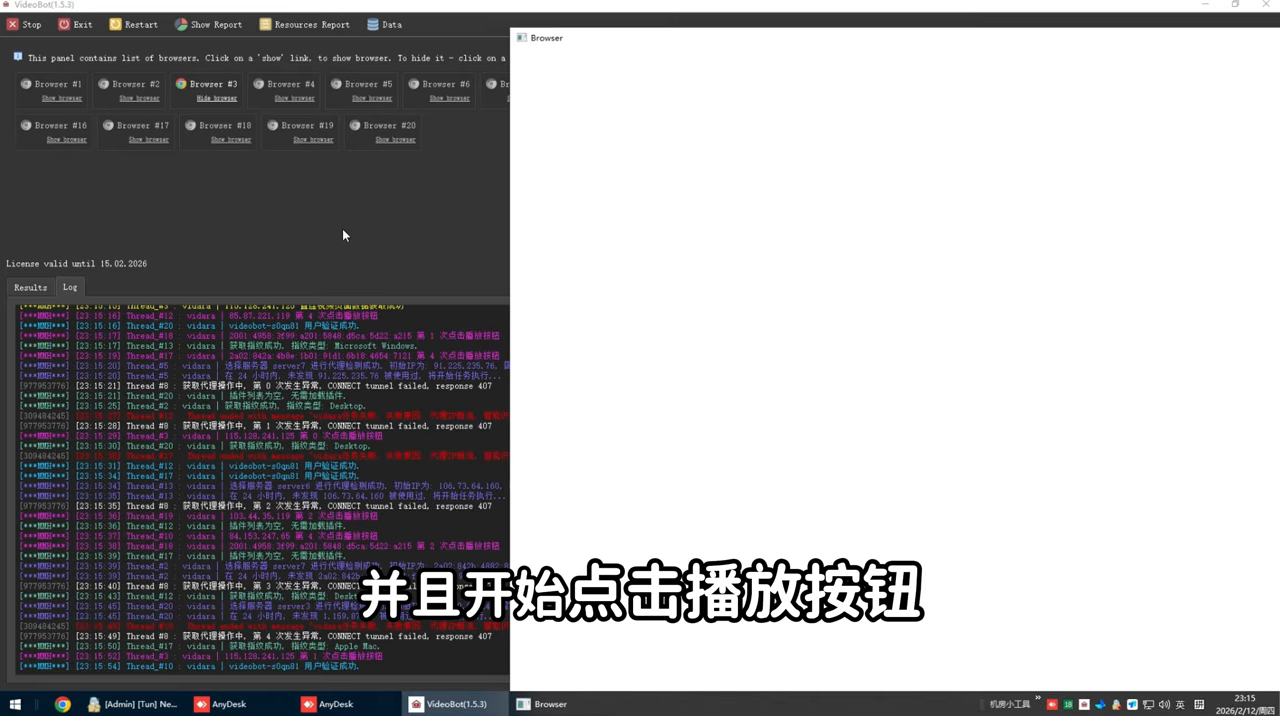Click the Browser #18 globe icon

[x=190, y=125]
